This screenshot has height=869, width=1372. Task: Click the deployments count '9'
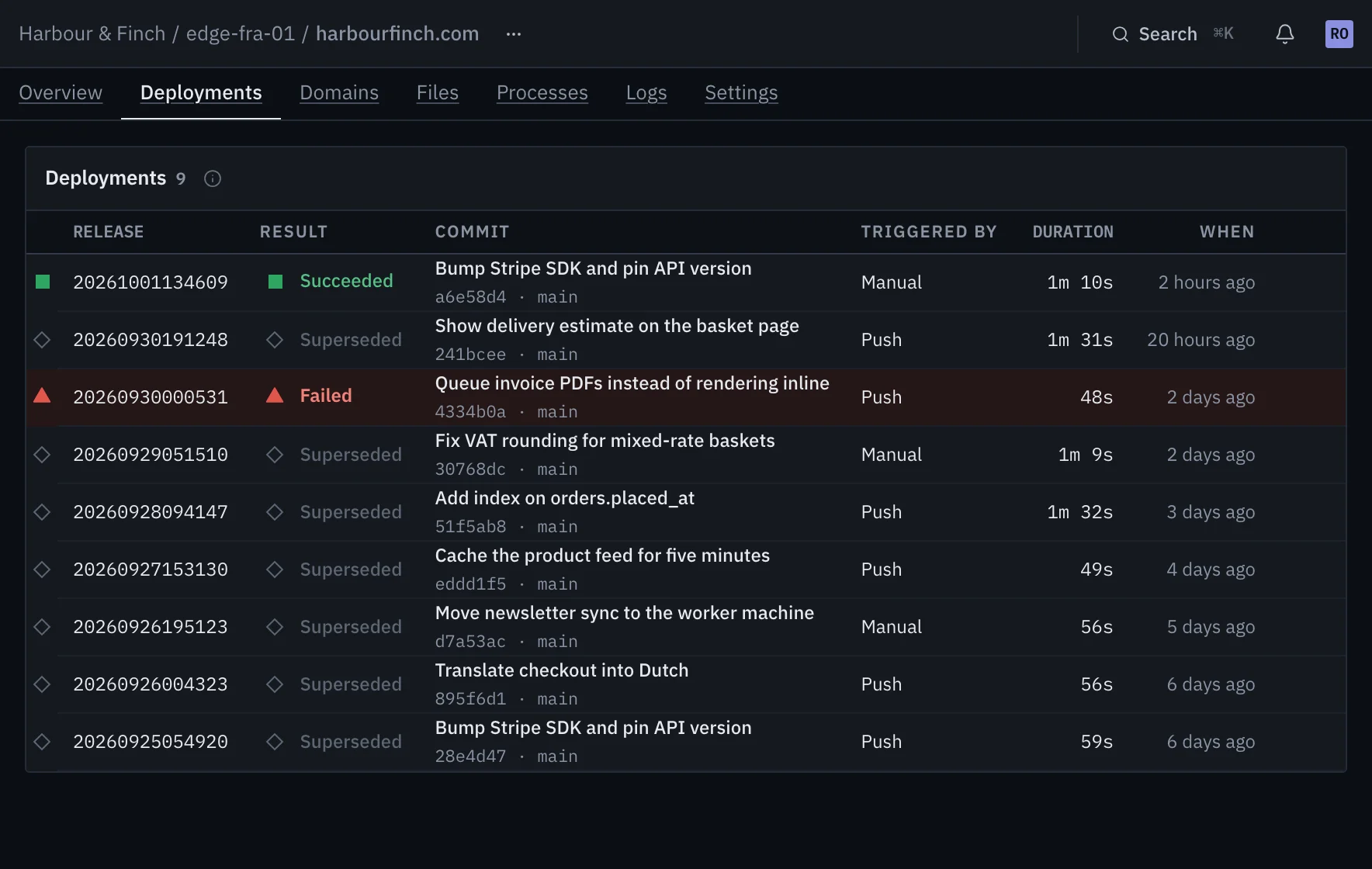pos(181,179)
